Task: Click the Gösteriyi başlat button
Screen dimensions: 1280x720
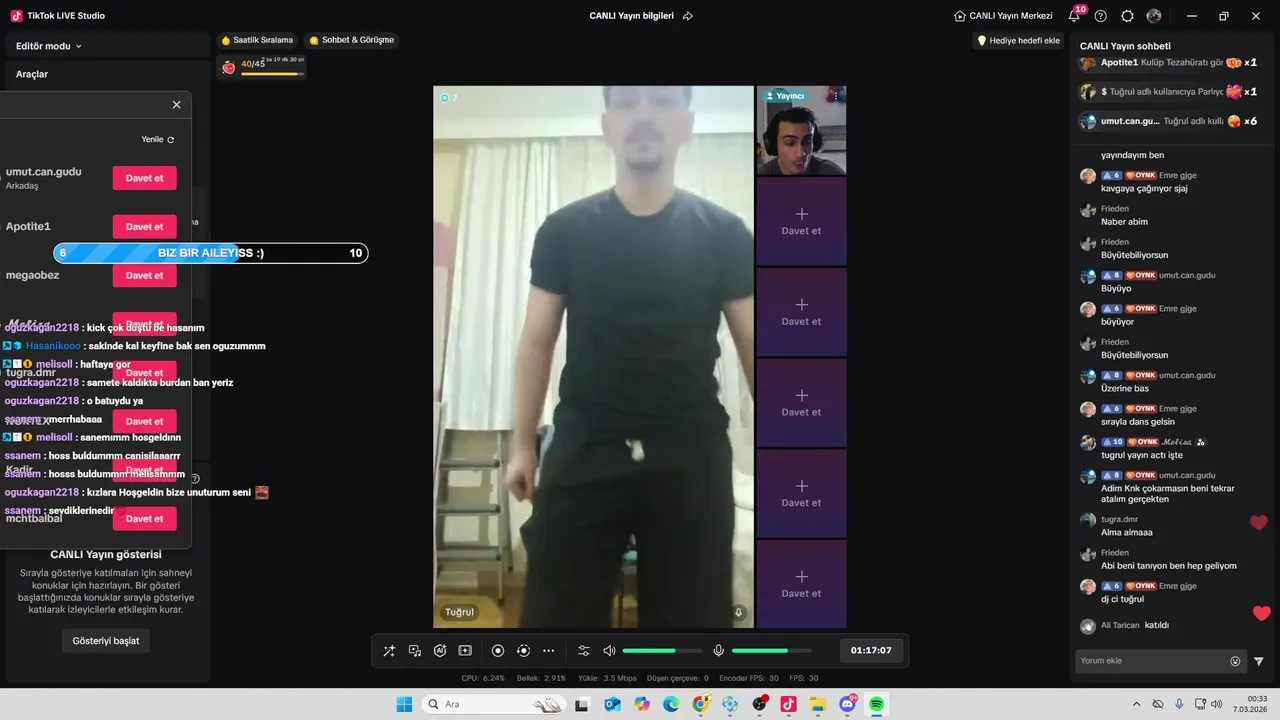Action: 106,640
